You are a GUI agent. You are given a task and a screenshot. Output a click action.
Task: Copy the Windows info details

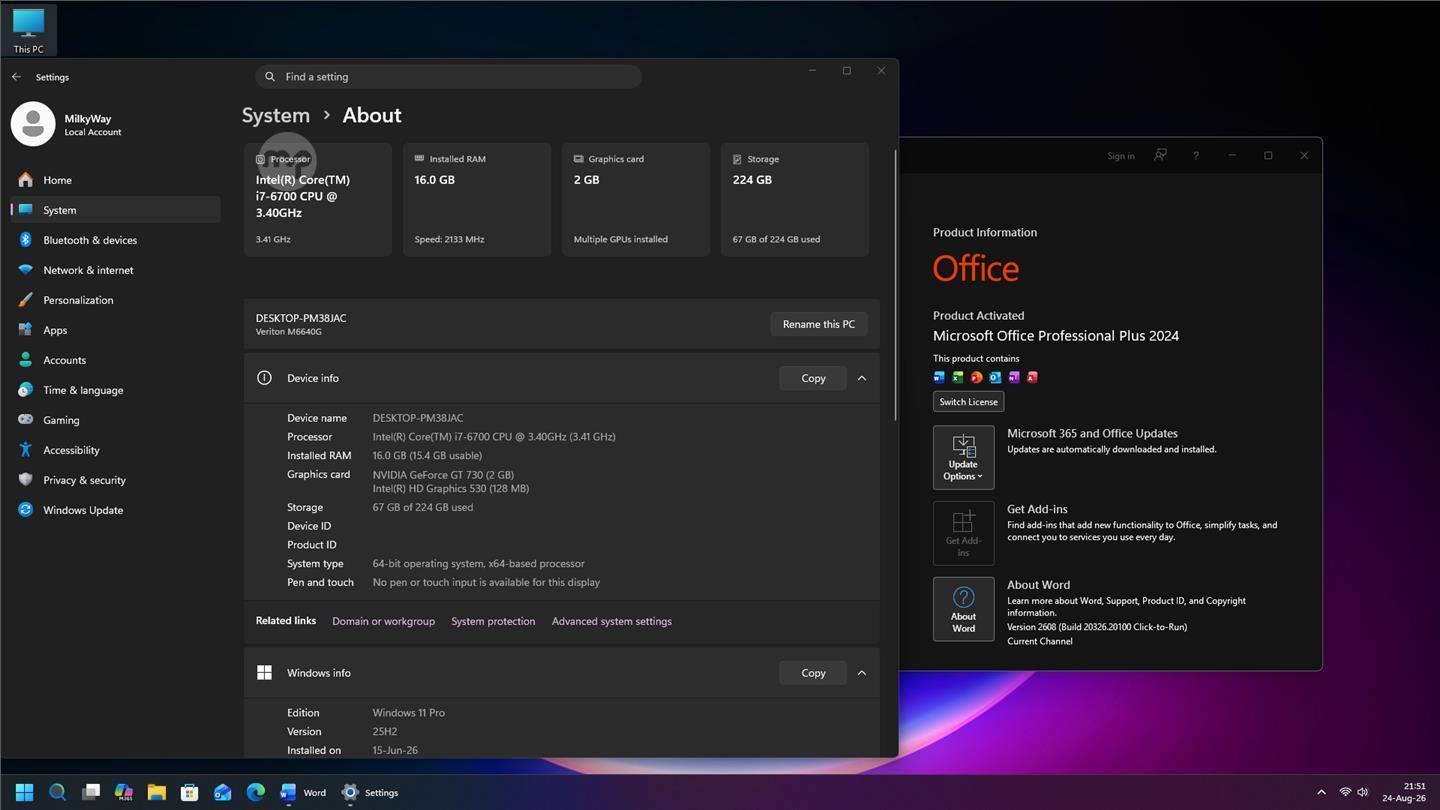(x=813, y=673)
